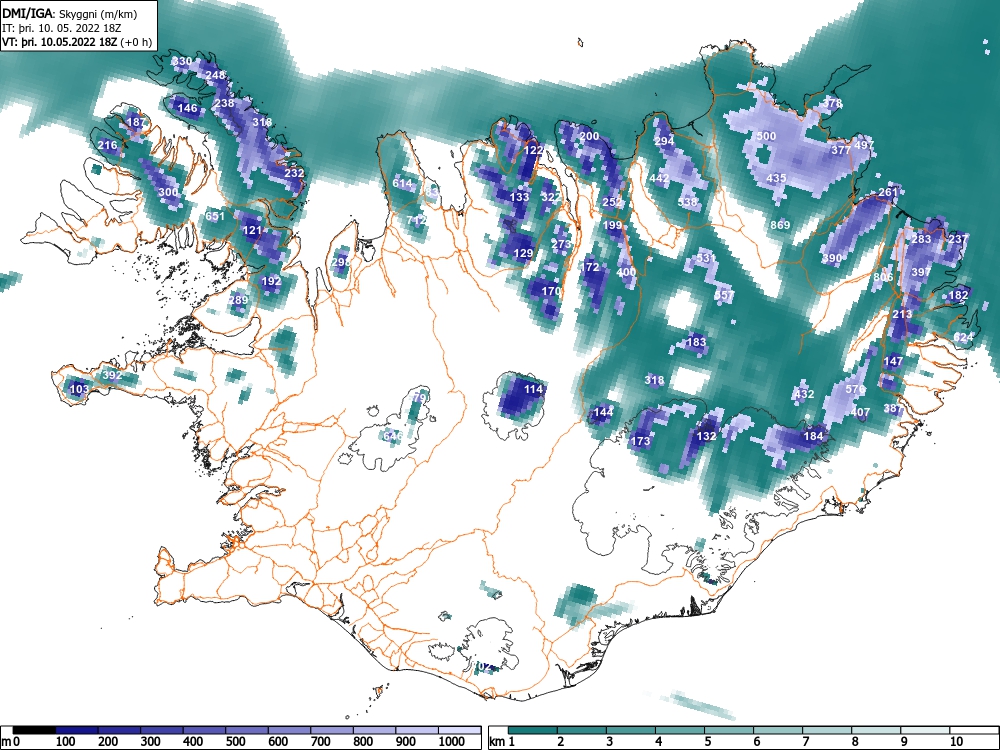Click the visibility value 294 on the map
This screenshot has height=750, width=1000.
click(x=664, y=140)
